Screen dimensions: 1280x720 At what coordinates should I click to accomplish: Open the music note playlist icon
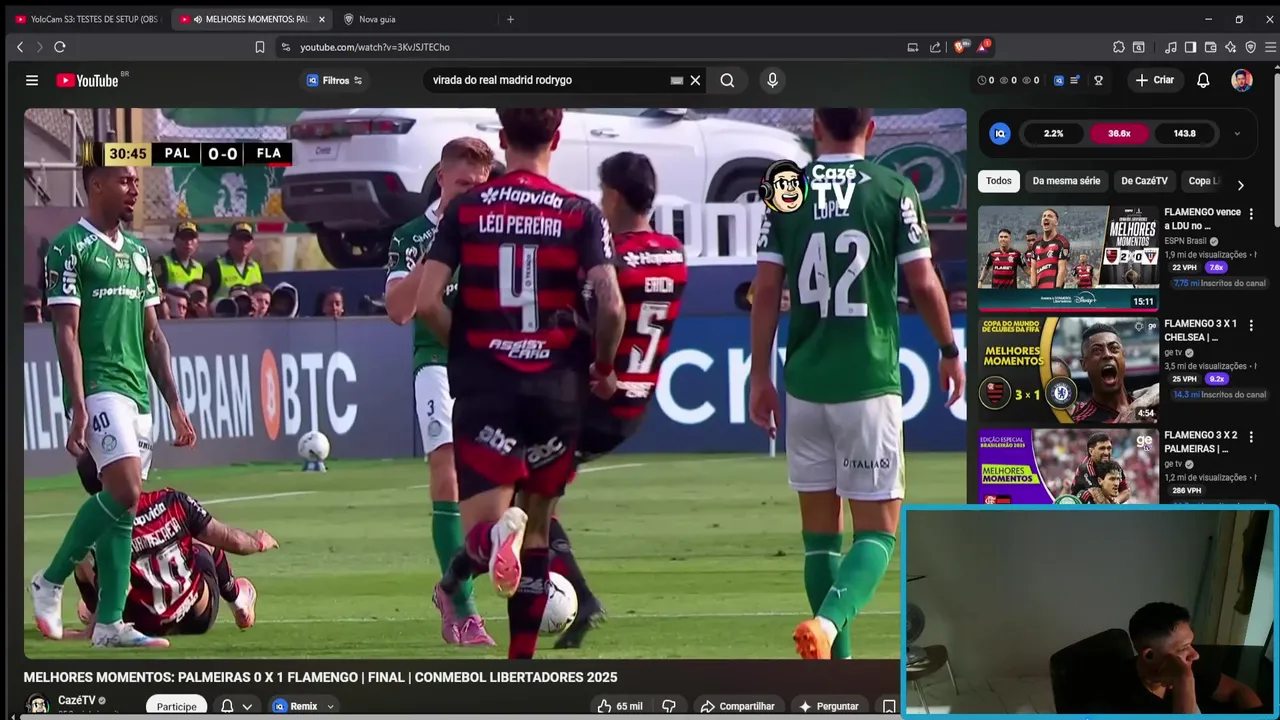tap(1171, 47)
